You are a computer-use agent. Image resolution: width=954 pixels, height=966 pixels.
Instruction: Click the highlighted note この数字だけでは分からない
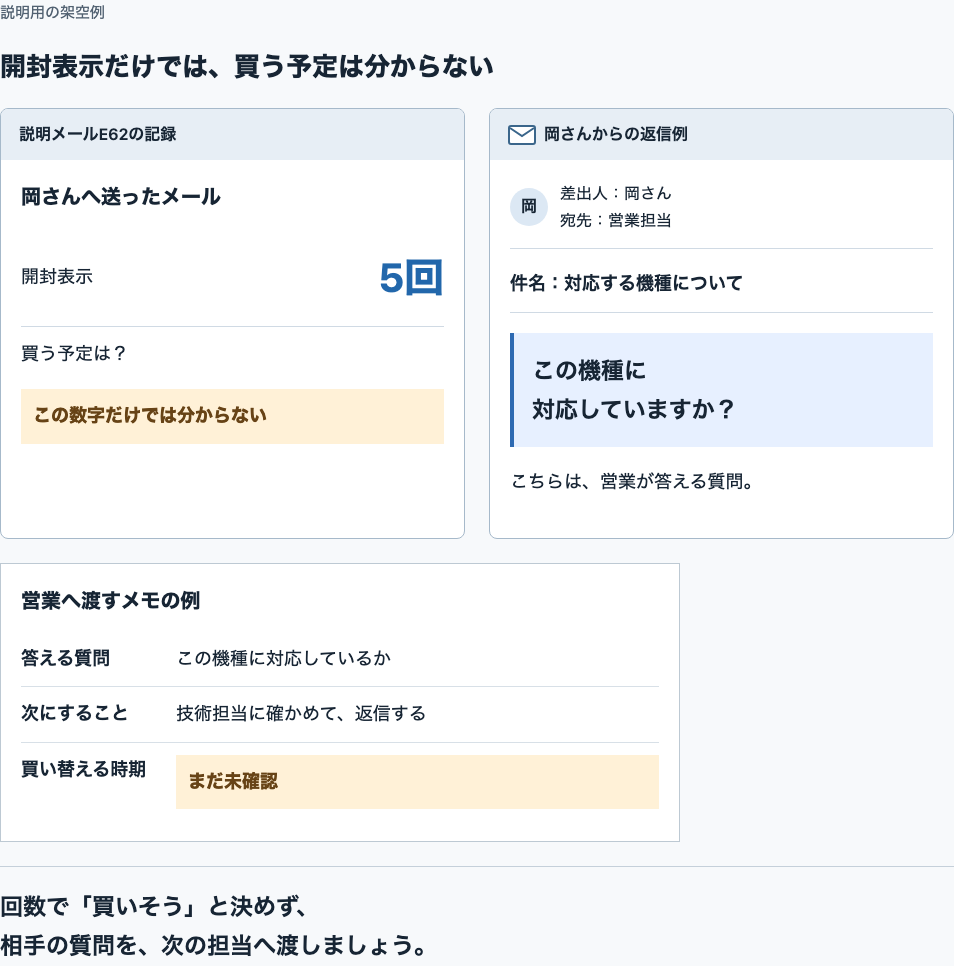[232, 416]
